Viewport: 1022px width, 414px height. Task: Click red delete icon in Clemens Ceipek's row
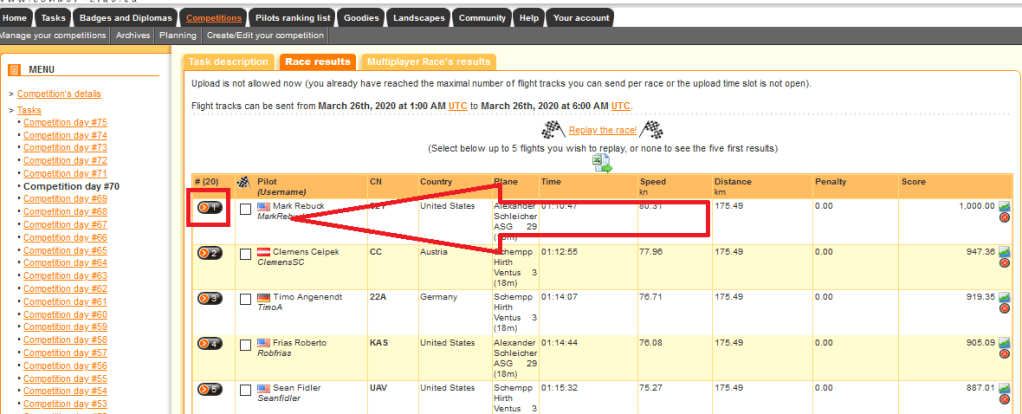tap(1004, 263)
